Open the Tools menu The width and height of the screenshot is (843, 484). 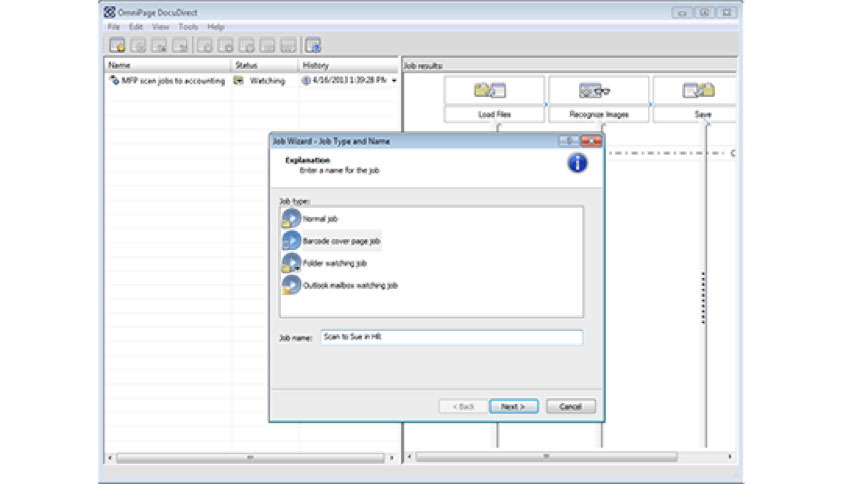188,27
